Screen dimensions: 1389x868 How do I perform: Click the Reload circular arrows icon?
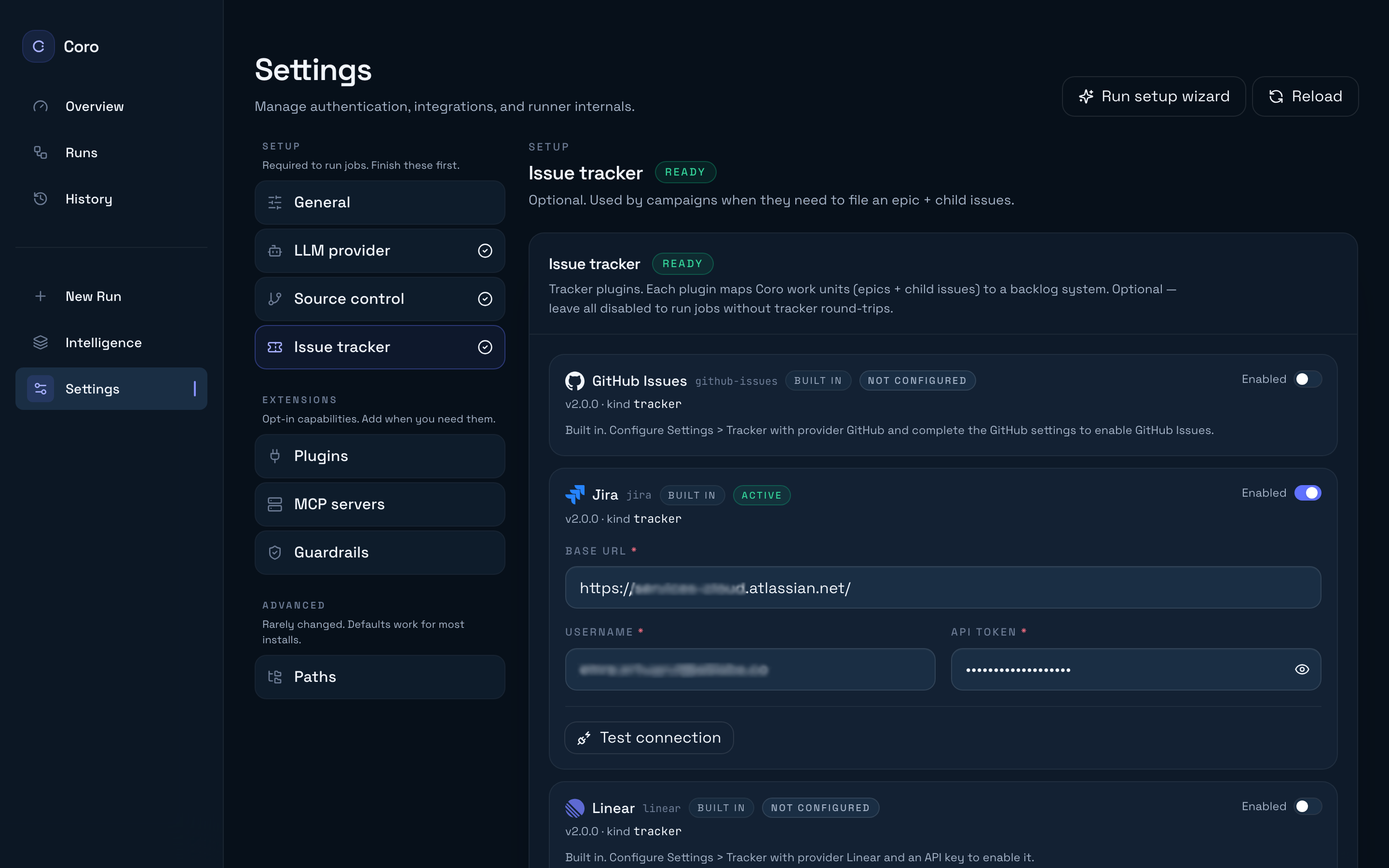1276,96
